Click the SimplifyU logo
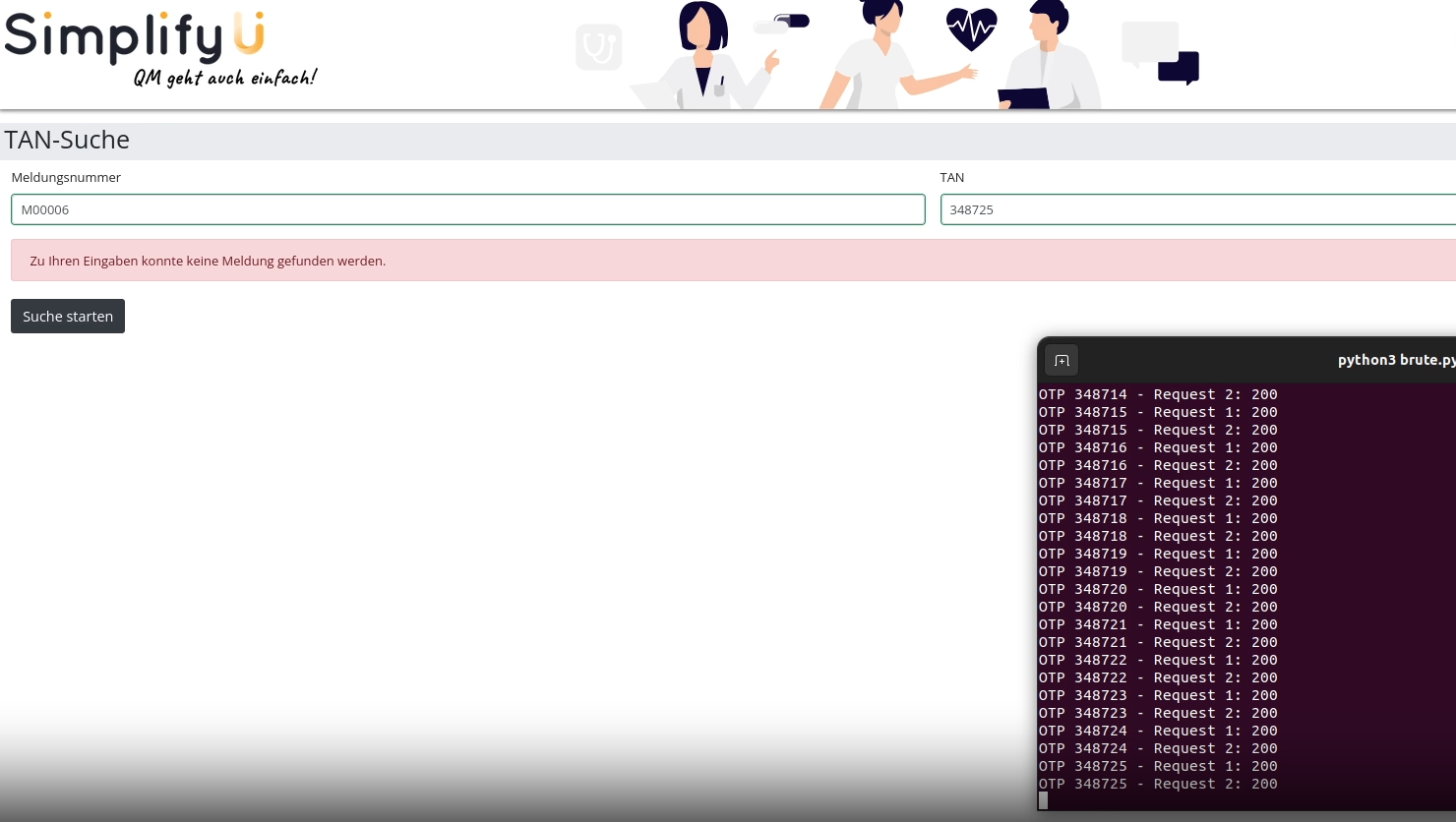The image size is (1456, 822). tap(135, 37)
